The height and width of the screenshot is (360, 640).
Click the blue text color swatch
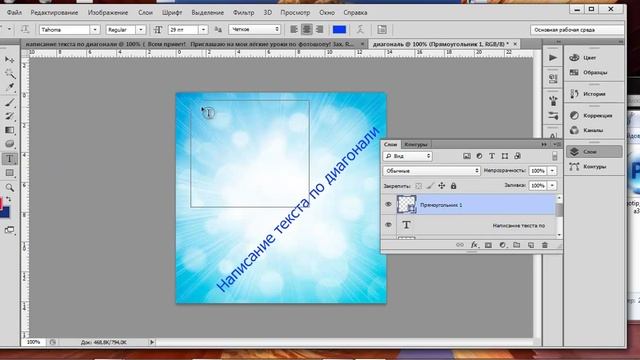[x=339, y=29]
